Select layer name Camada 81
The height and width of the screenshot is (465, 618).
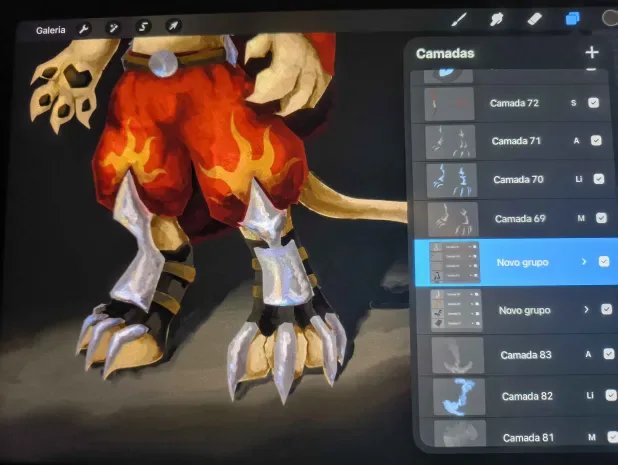[529, 438]
